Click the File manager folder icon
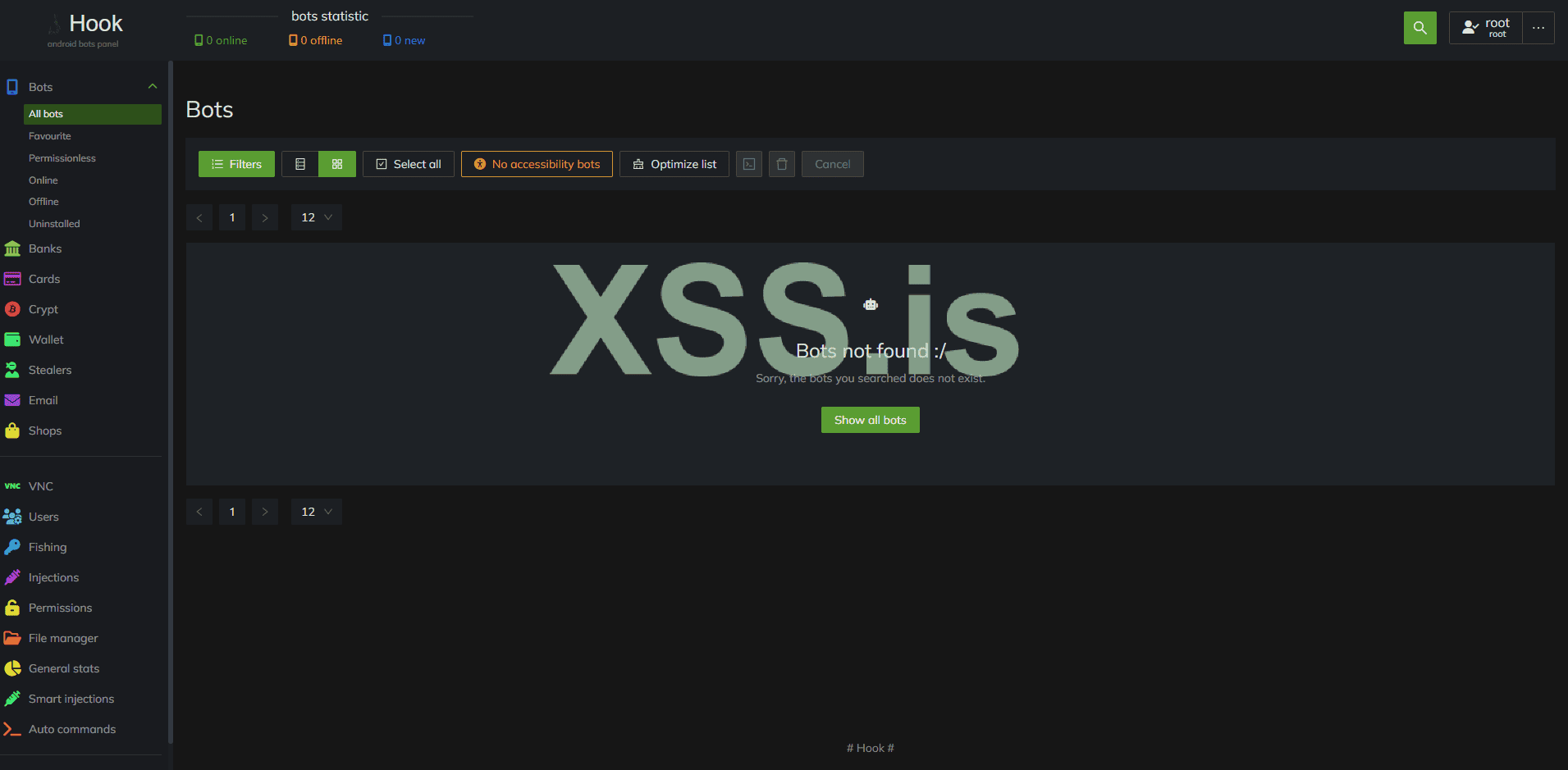 click(x=12, y=638)
